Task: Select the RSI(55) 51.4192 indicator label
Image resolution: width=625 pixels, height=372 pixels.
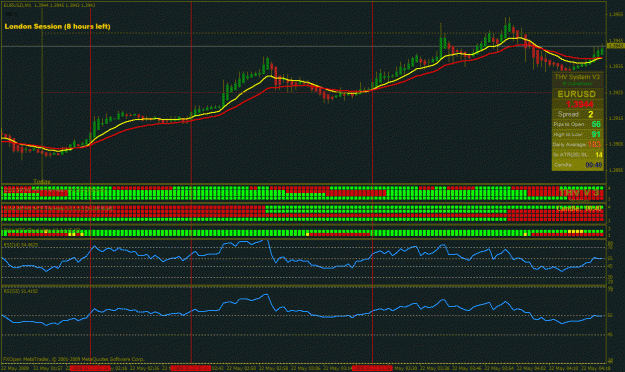Action: (x=21, y=291)
